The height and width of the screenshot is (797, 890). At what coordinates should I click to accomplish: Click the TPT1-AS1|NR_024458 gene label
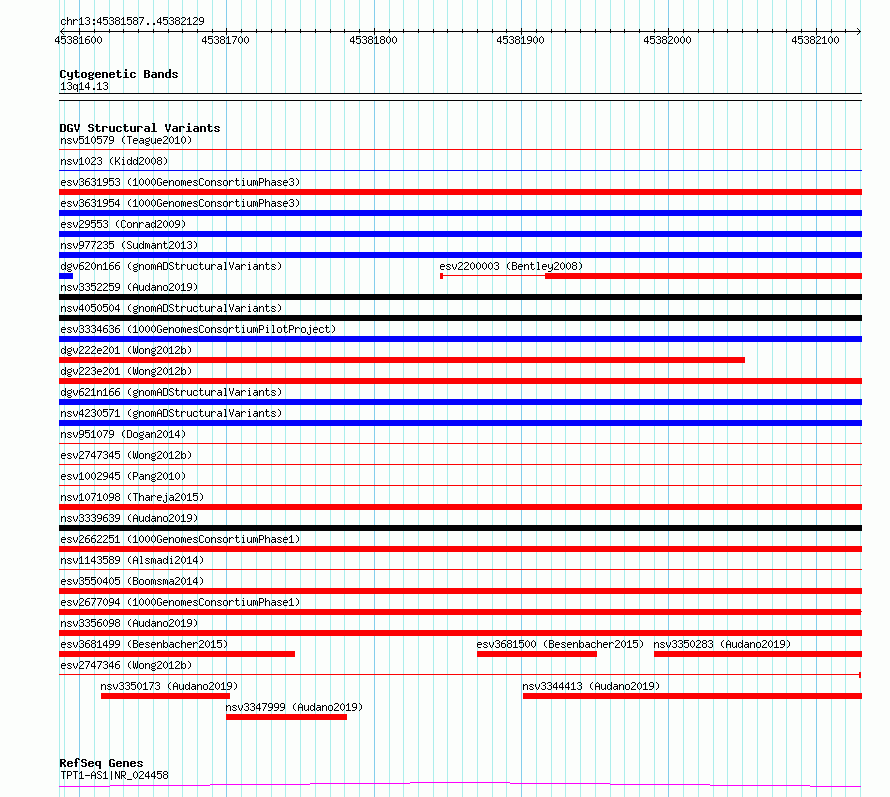(114, 775)
